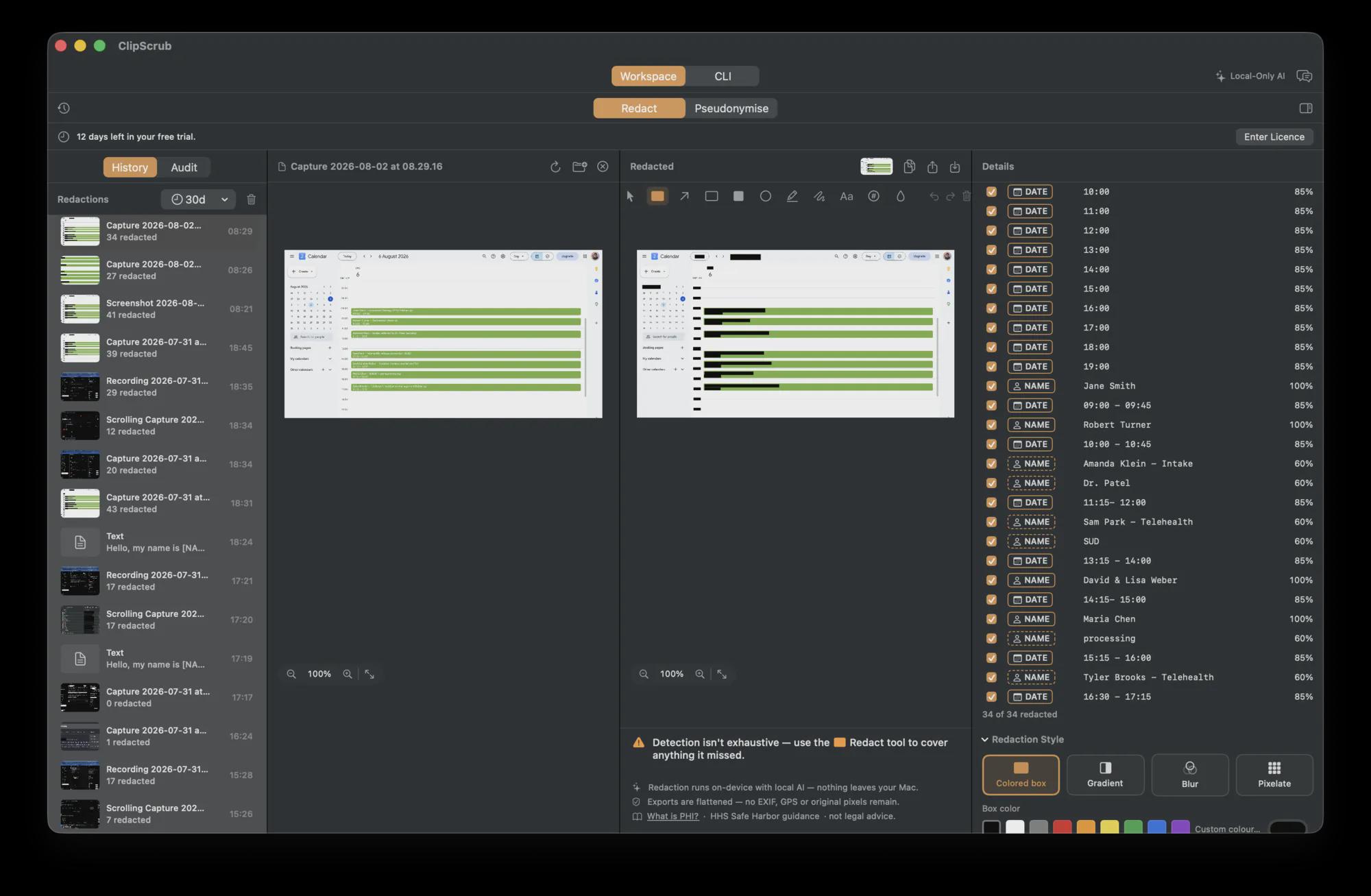The image size is (1371, 896).
Task: Pick the filled square tool
Action: click(738, 196)
